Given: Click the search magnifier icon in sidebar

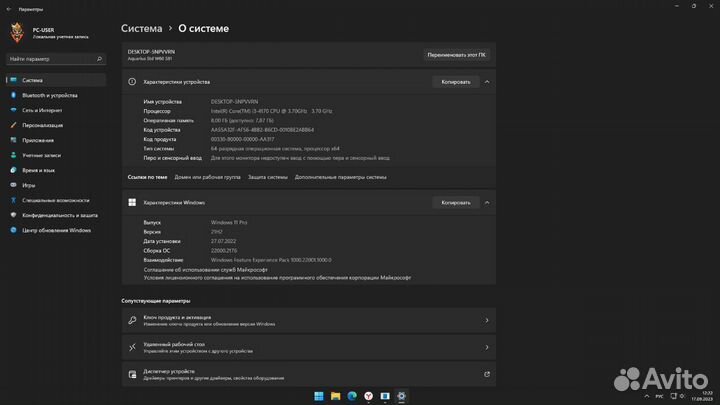Looking at the screenshot, I should click(x=99, y=59).
